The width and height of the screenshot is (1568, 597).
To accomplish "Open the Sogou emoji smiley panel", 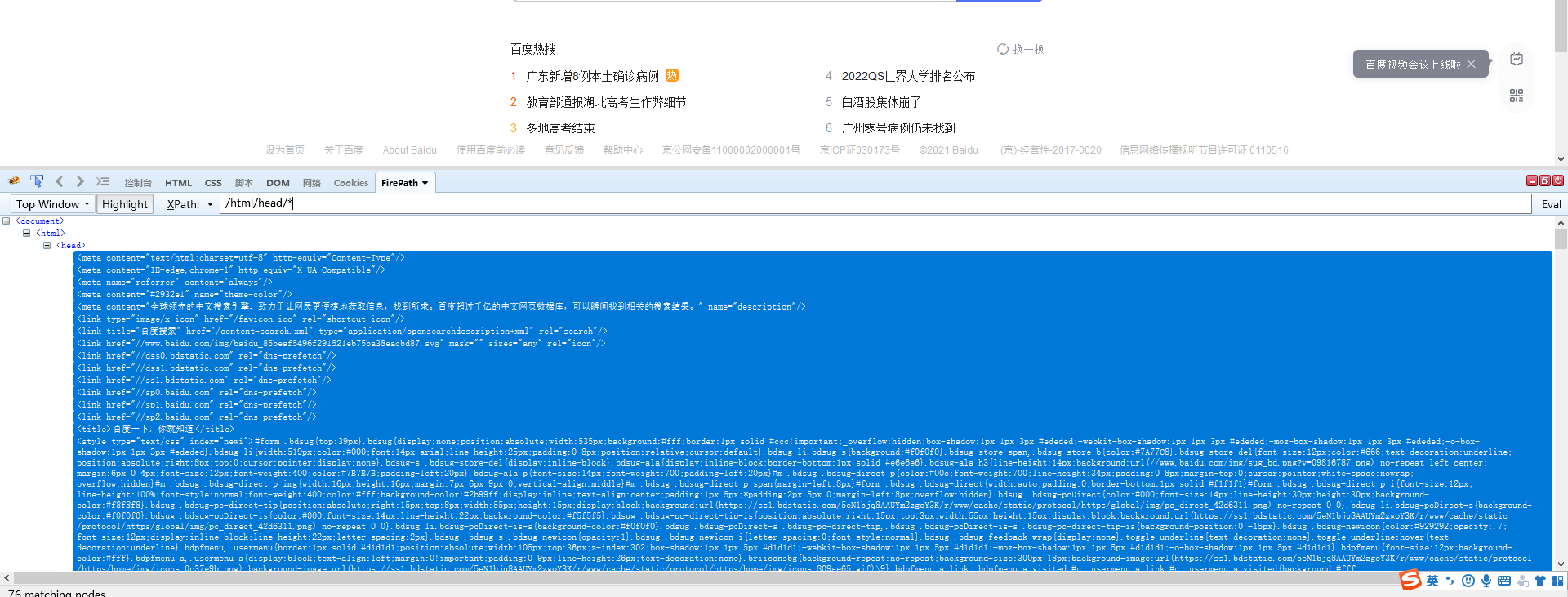I will 1468,581.
